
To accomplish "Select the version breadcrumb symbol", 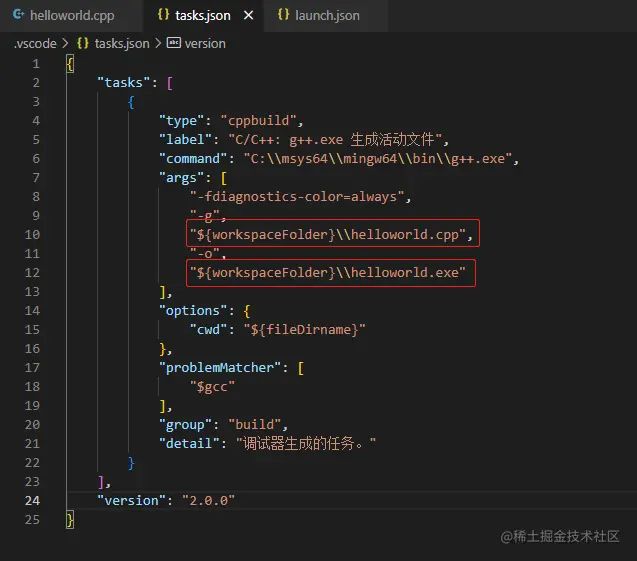I will (205, 43).
